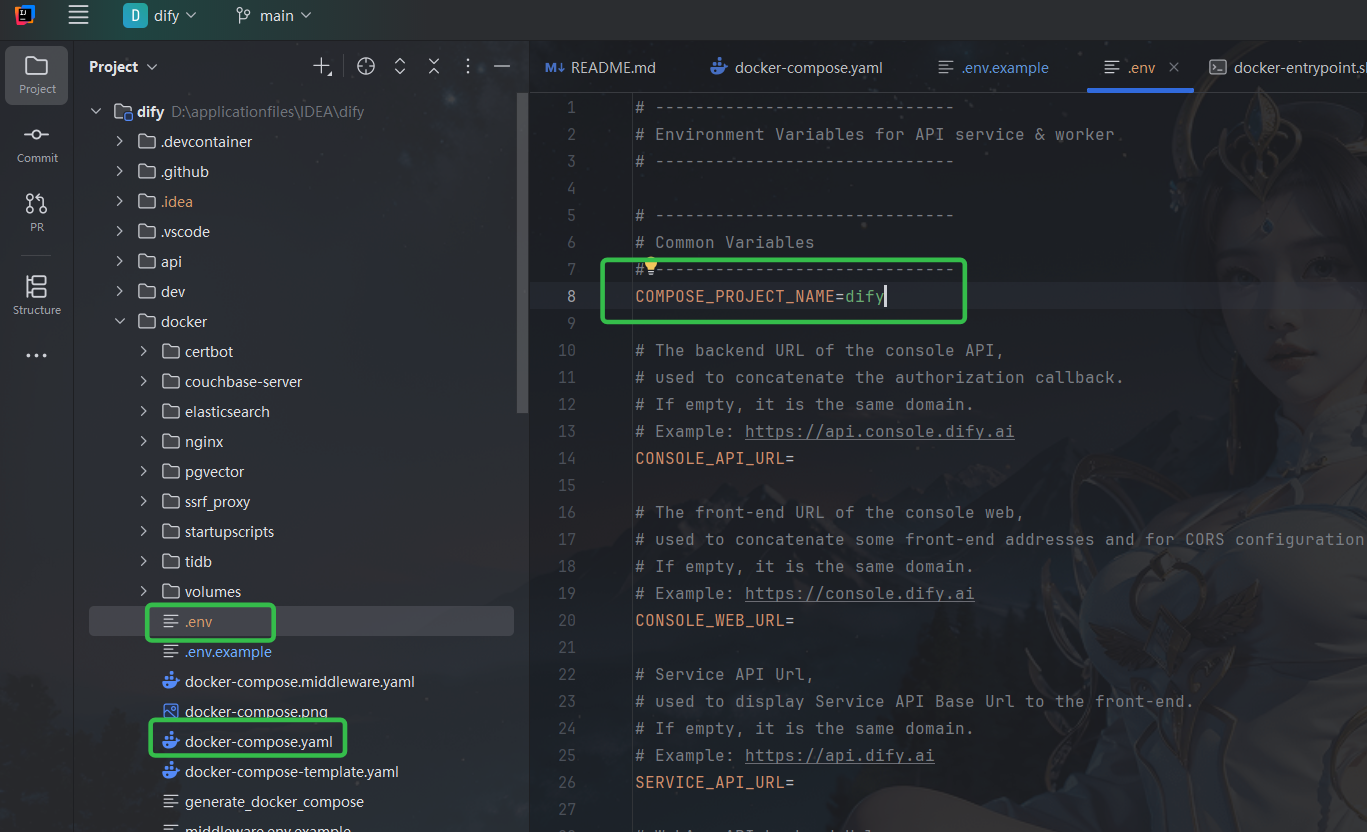Select .env file in project tree
This screenshot has width=1367, height=832.
click(301, 622)
